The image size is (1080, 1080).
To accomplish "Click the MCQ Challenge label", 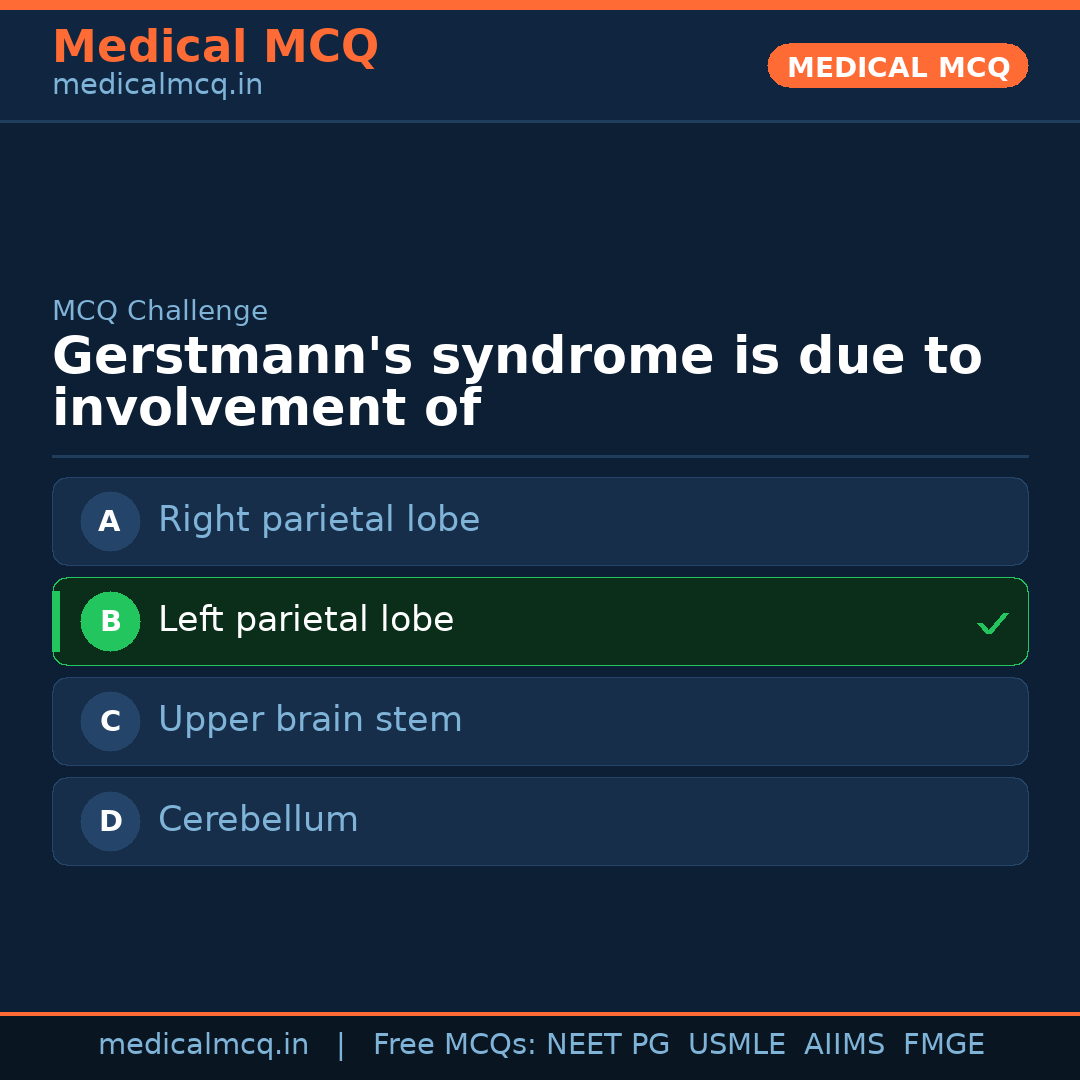I will coord(160,311).
